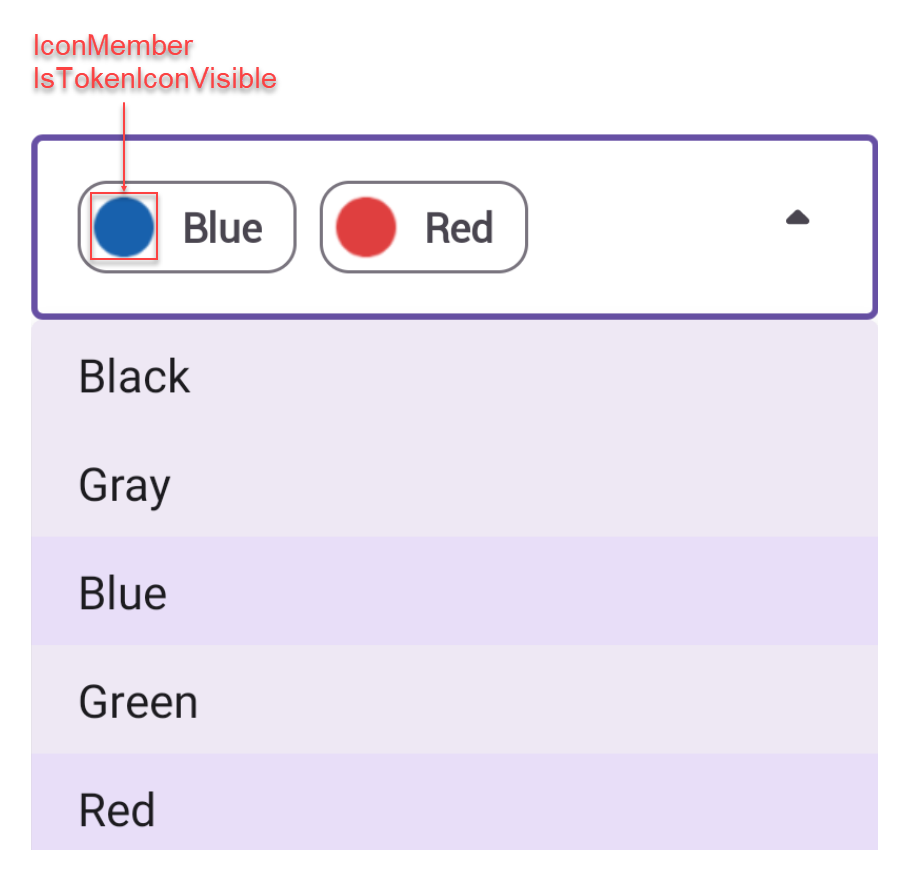The height and width of the screenshot is (870, 900).
Task: Deselect the highlighted Blue list option
Action: pyautogui.click(x=123, y=593)
